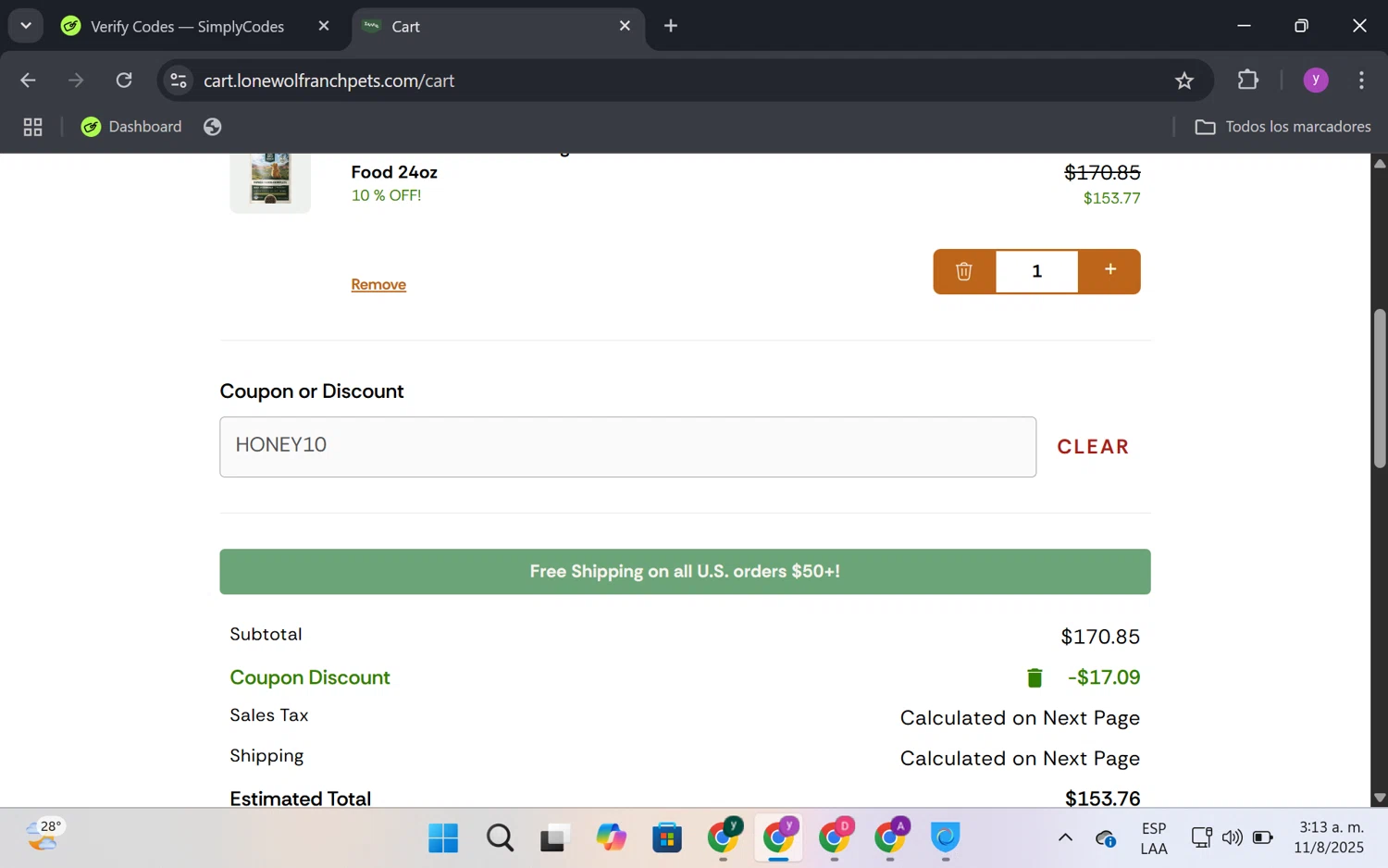Open the globe bookmark icon
Viewport: 1388px width, 868px height.
coord(213,127)
